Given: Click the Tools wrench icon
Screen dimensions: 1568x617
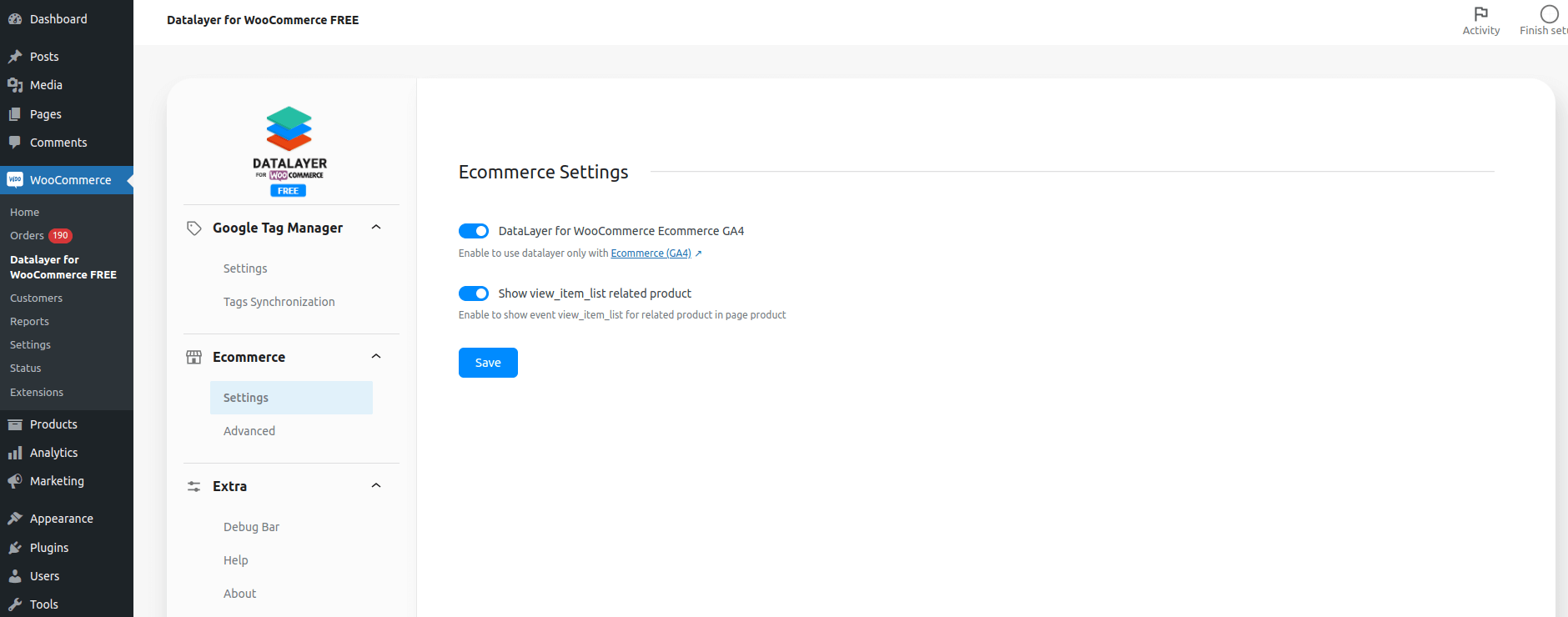Looking at the screenshot, I should [x=15, y=604].
